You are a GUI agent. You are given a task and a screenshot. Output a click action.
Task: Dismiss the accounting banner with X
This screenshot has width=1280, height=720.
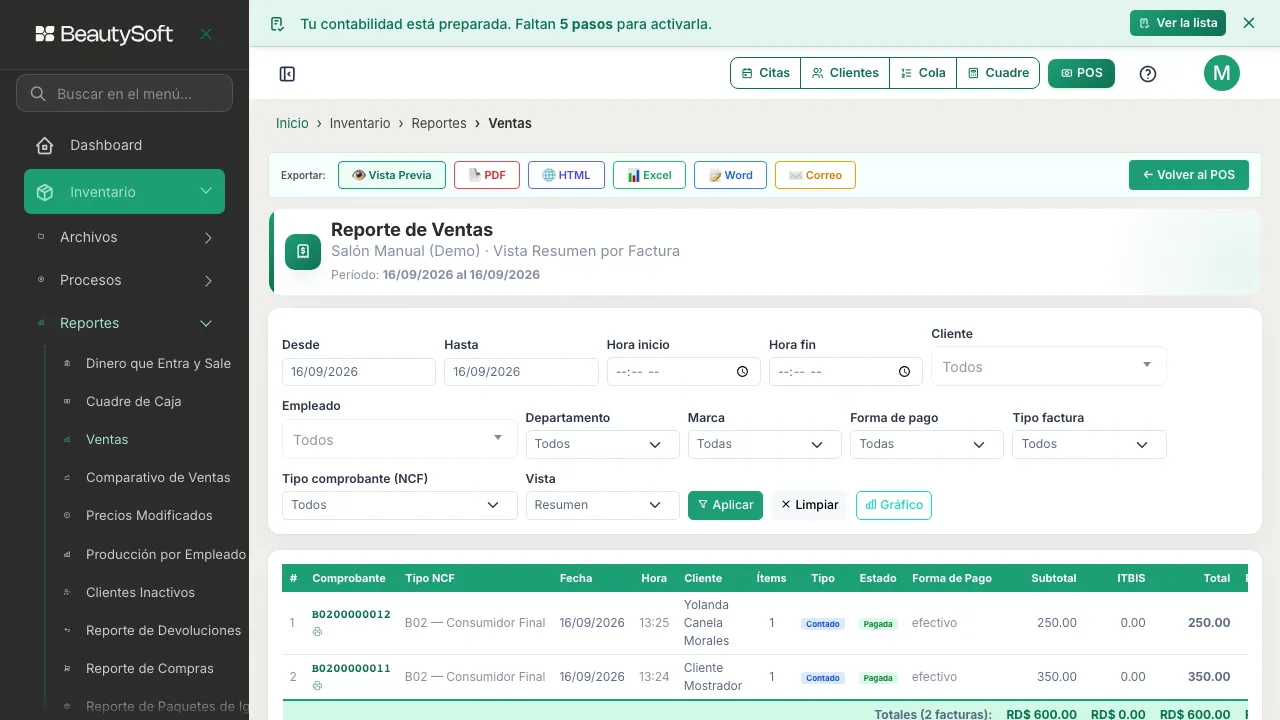click(x=1248, y=23)
